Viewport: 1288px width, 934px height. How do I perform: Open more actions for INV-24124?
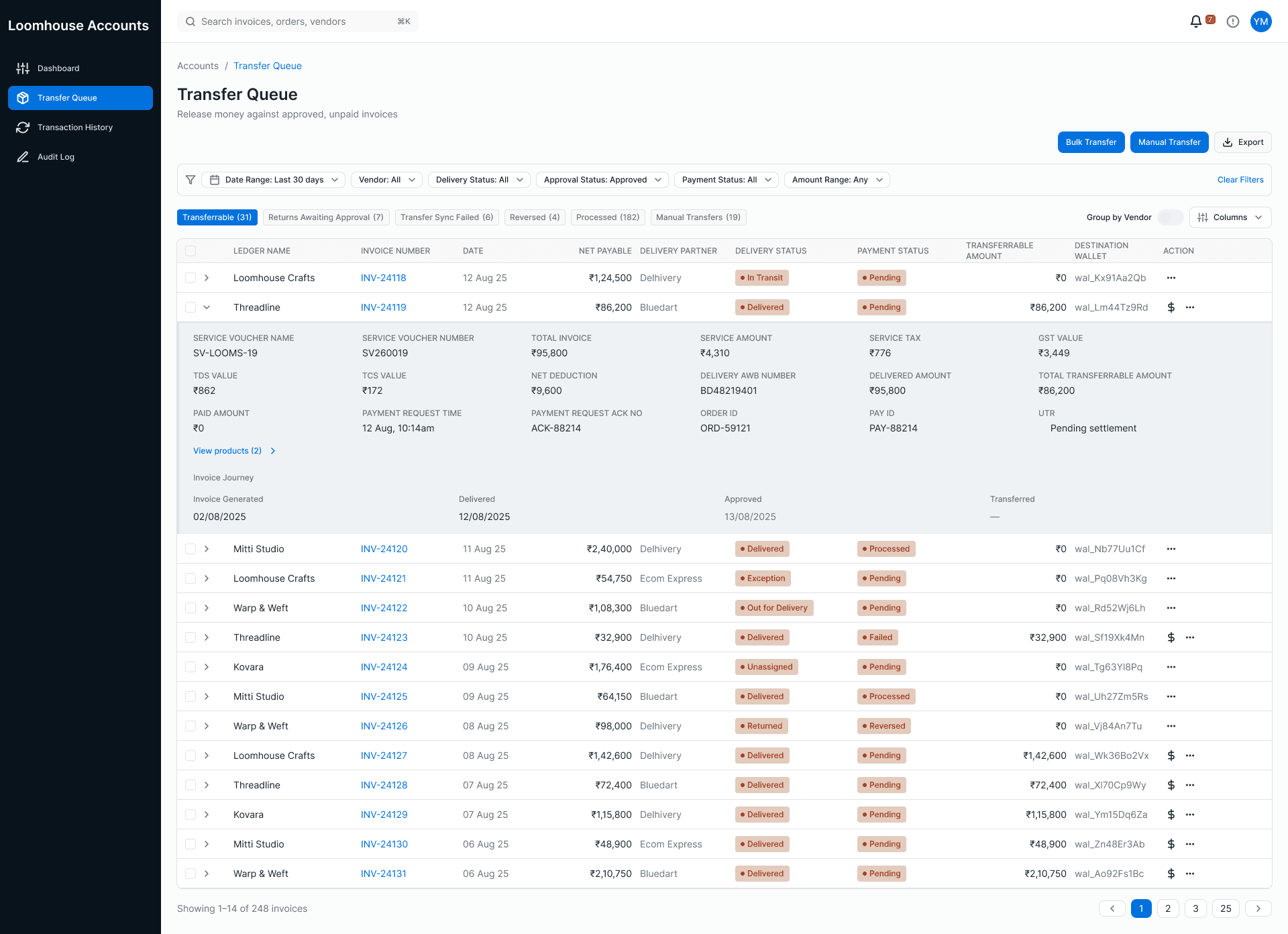tap(1171, 667)
